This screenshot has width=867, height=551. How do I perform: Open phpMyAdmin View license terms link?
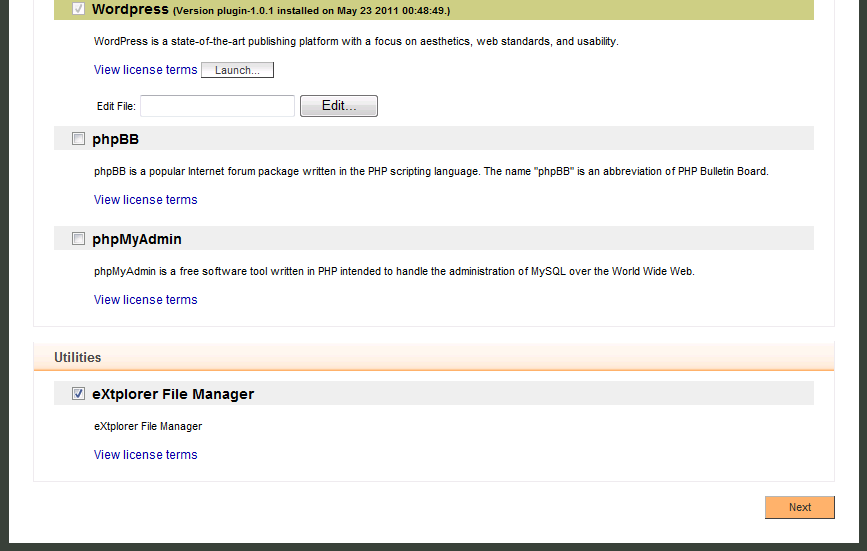pyautogui.click(x=145, y=300)
